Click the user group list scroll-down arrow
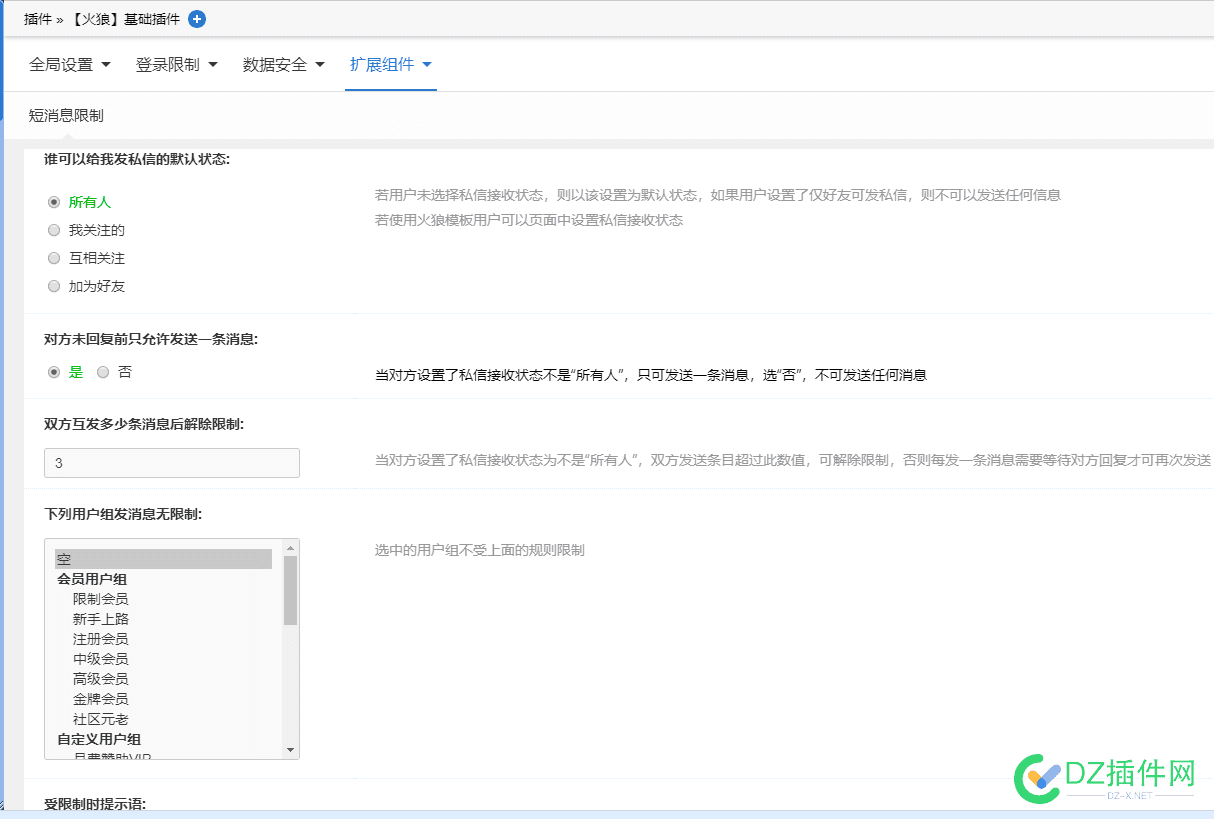Viewport: 1214px width, 819px height. tap(290, 750)
